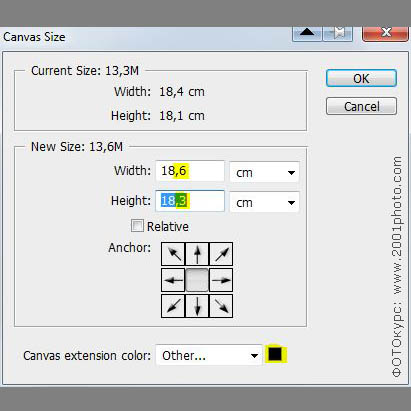
Task: Click the New Size Height input field
Action: tap(190, 201)
